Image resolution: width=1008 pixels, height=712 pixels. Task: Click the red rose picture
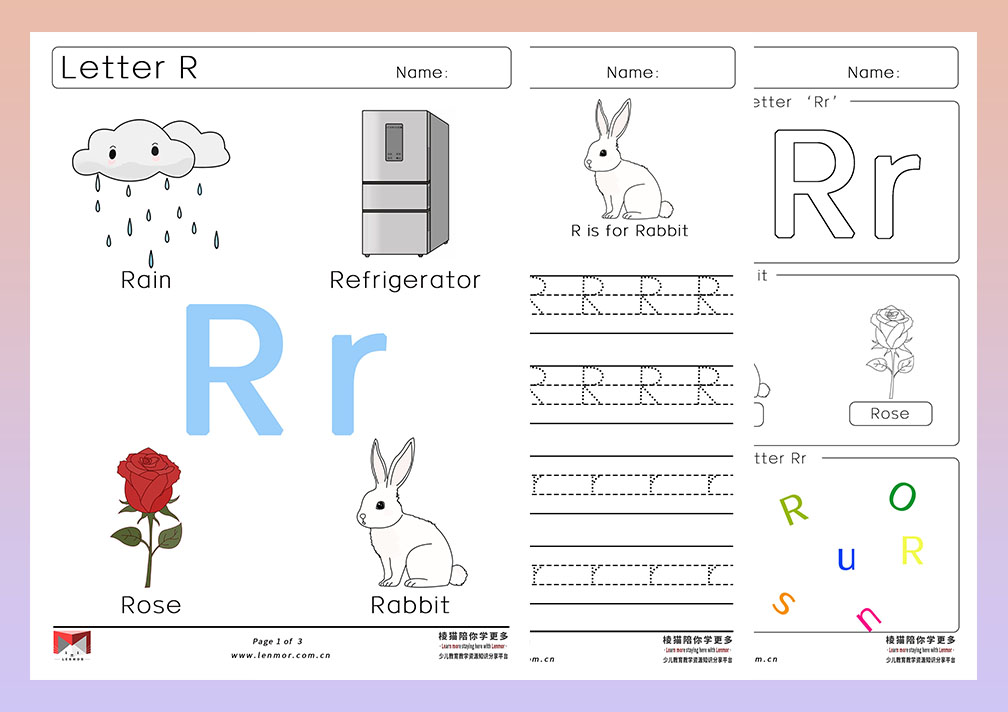[x=147, y=517]
